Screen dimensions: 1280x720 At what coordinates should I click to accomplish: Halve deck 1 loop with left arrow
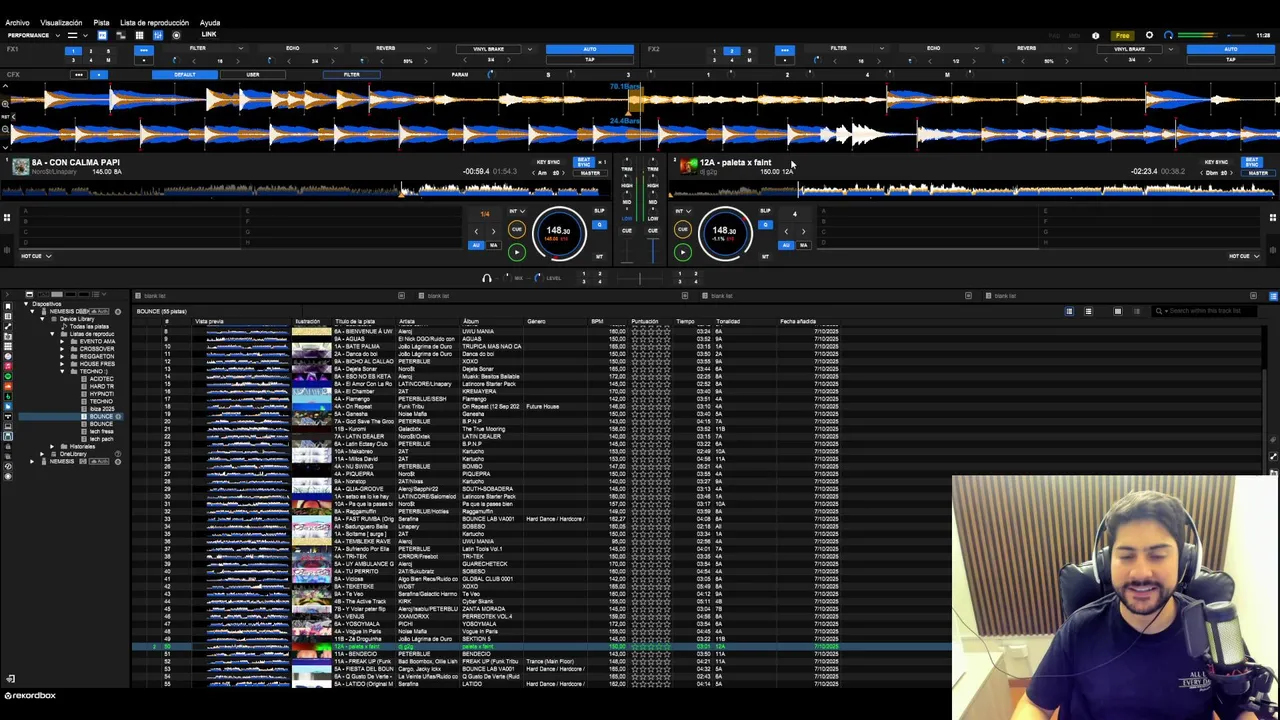point(476,231)
